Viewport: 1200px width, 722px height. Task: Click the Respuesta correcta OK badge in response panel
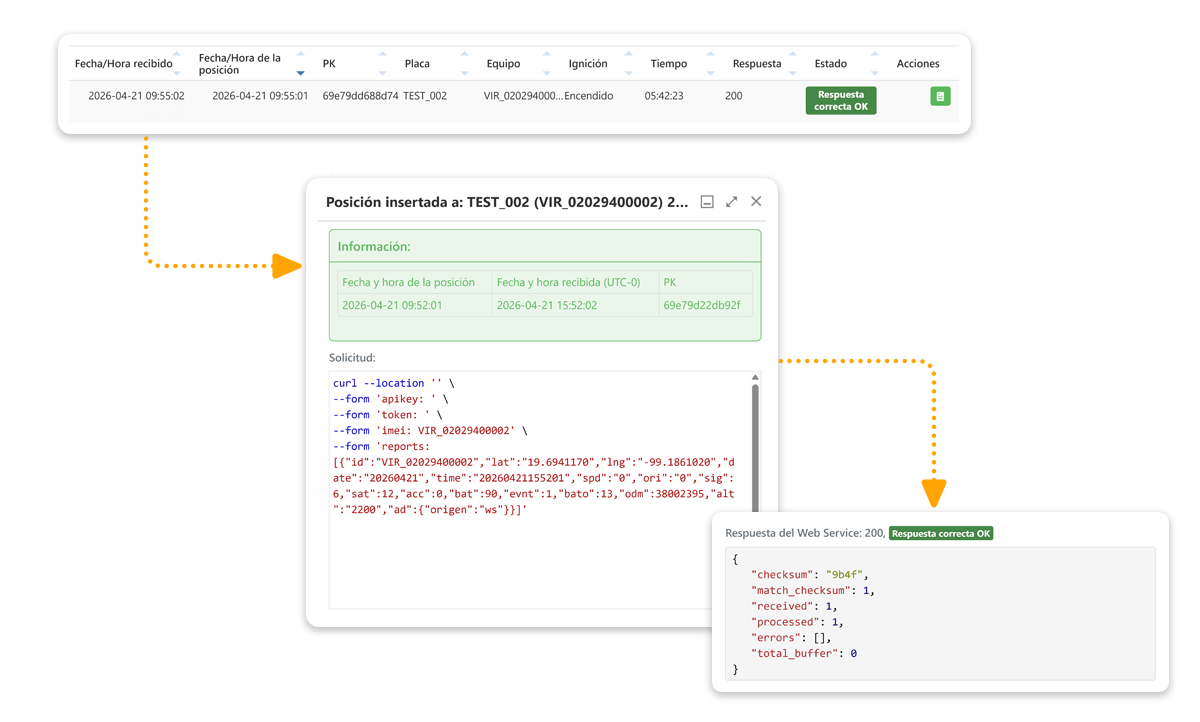pos(941,534)
